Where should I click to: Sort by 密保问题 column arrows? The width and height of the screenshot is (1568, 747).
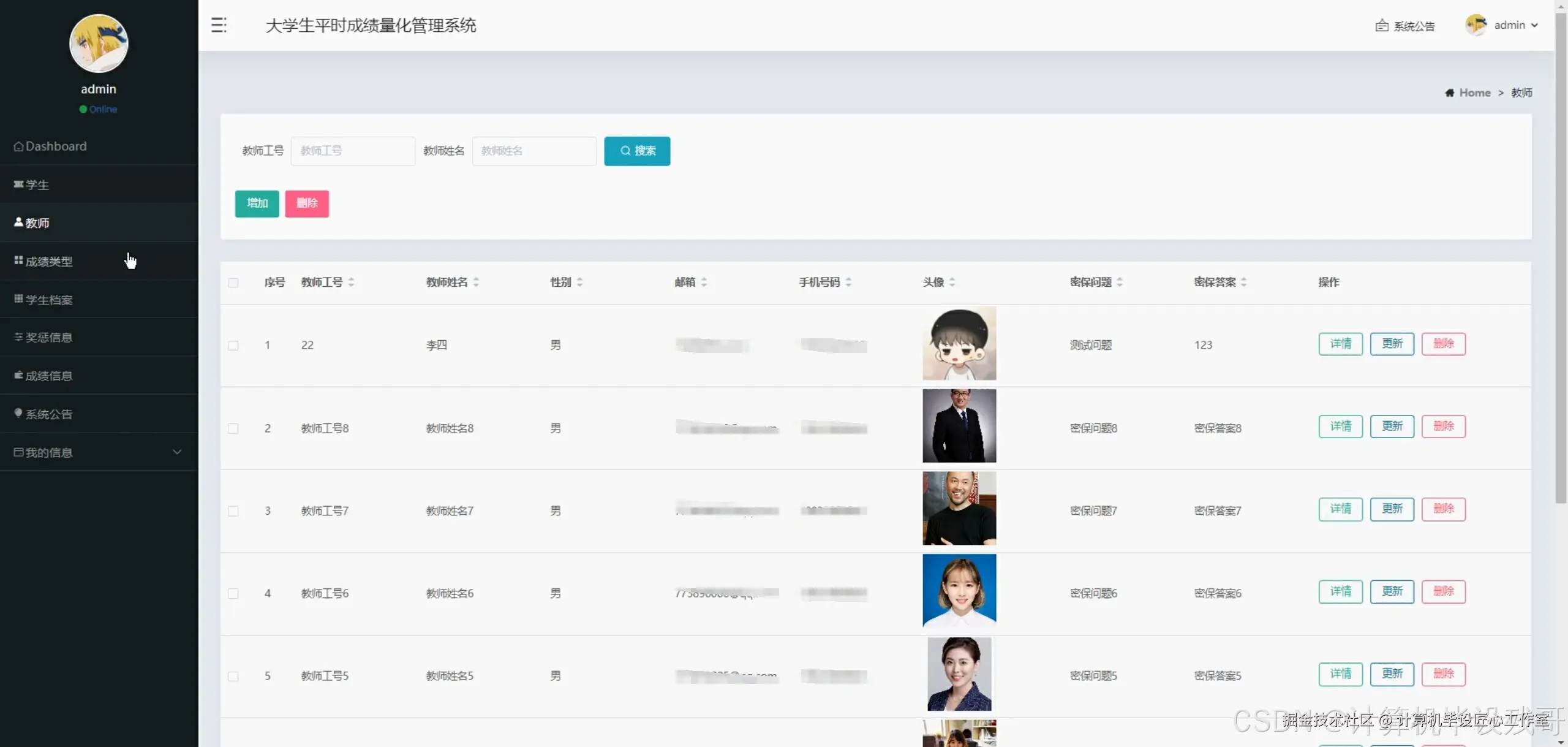pos(1120,282)
